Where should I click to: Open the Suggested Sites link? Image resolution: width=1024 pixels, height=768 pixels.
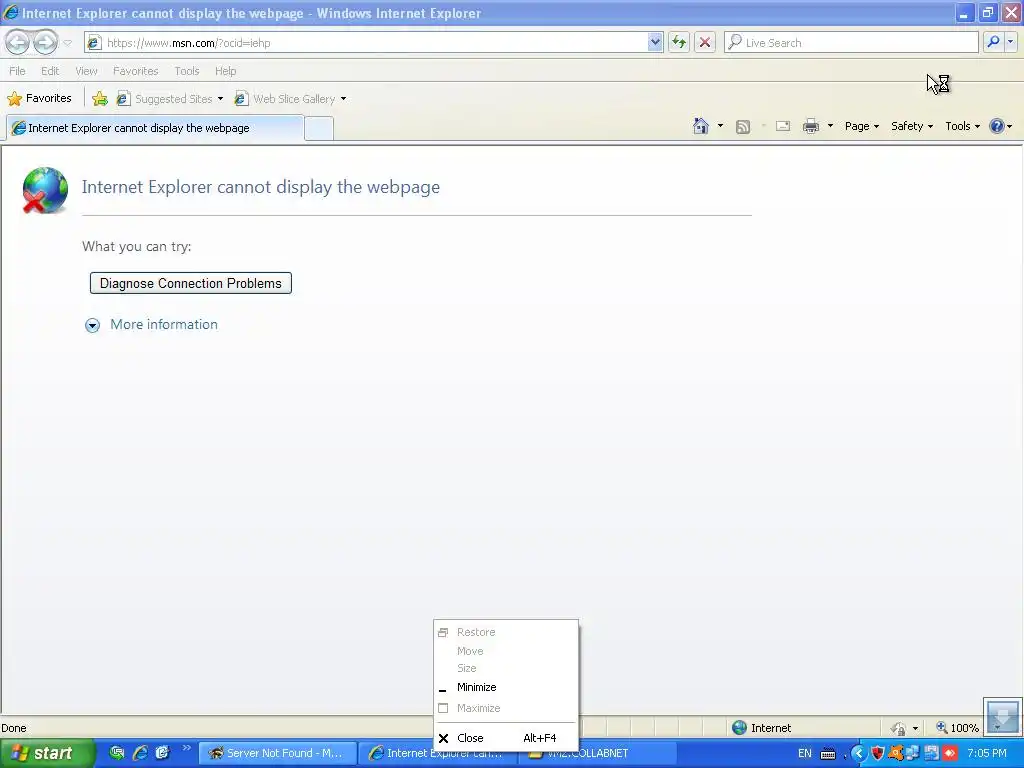tap(165, 99)
